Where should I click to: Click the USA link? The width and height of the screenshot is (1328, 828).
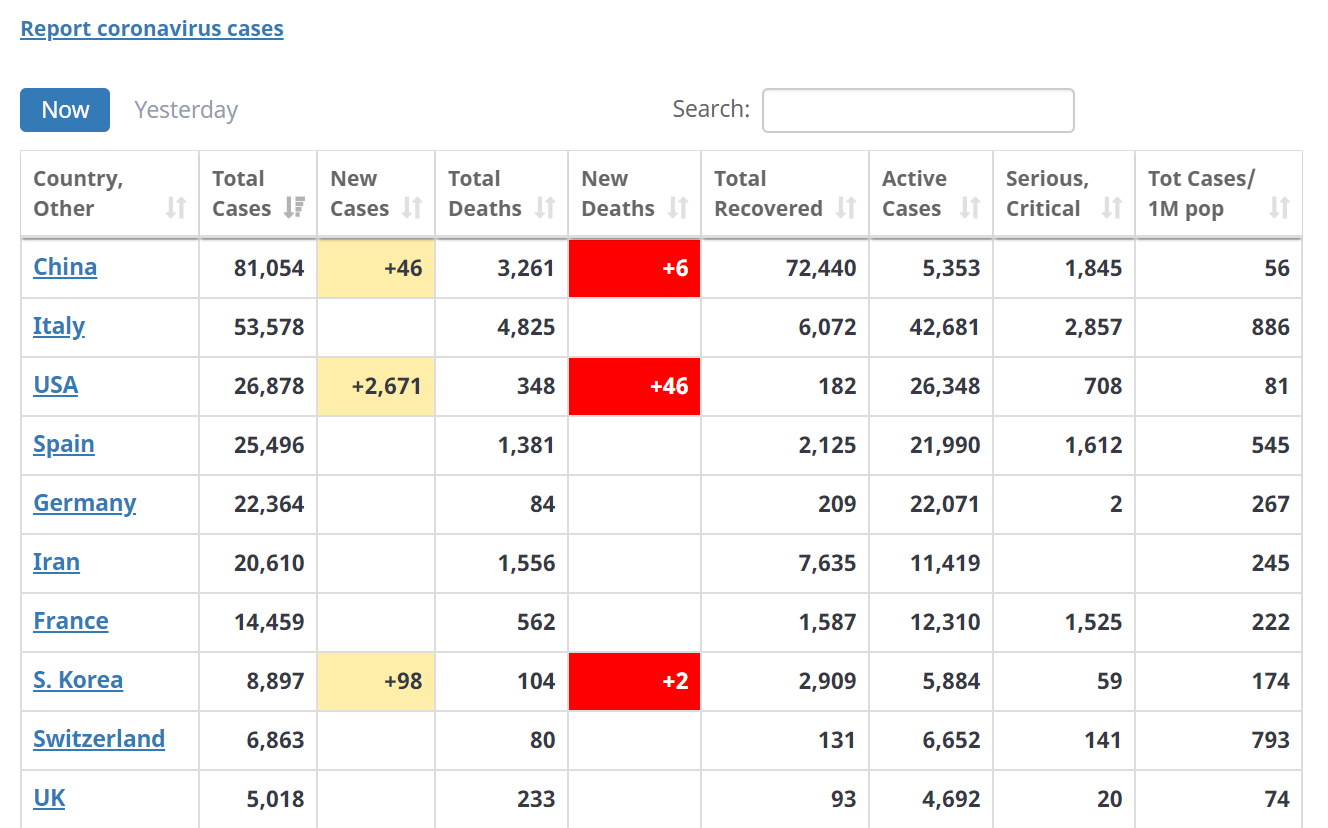(55, 385)
